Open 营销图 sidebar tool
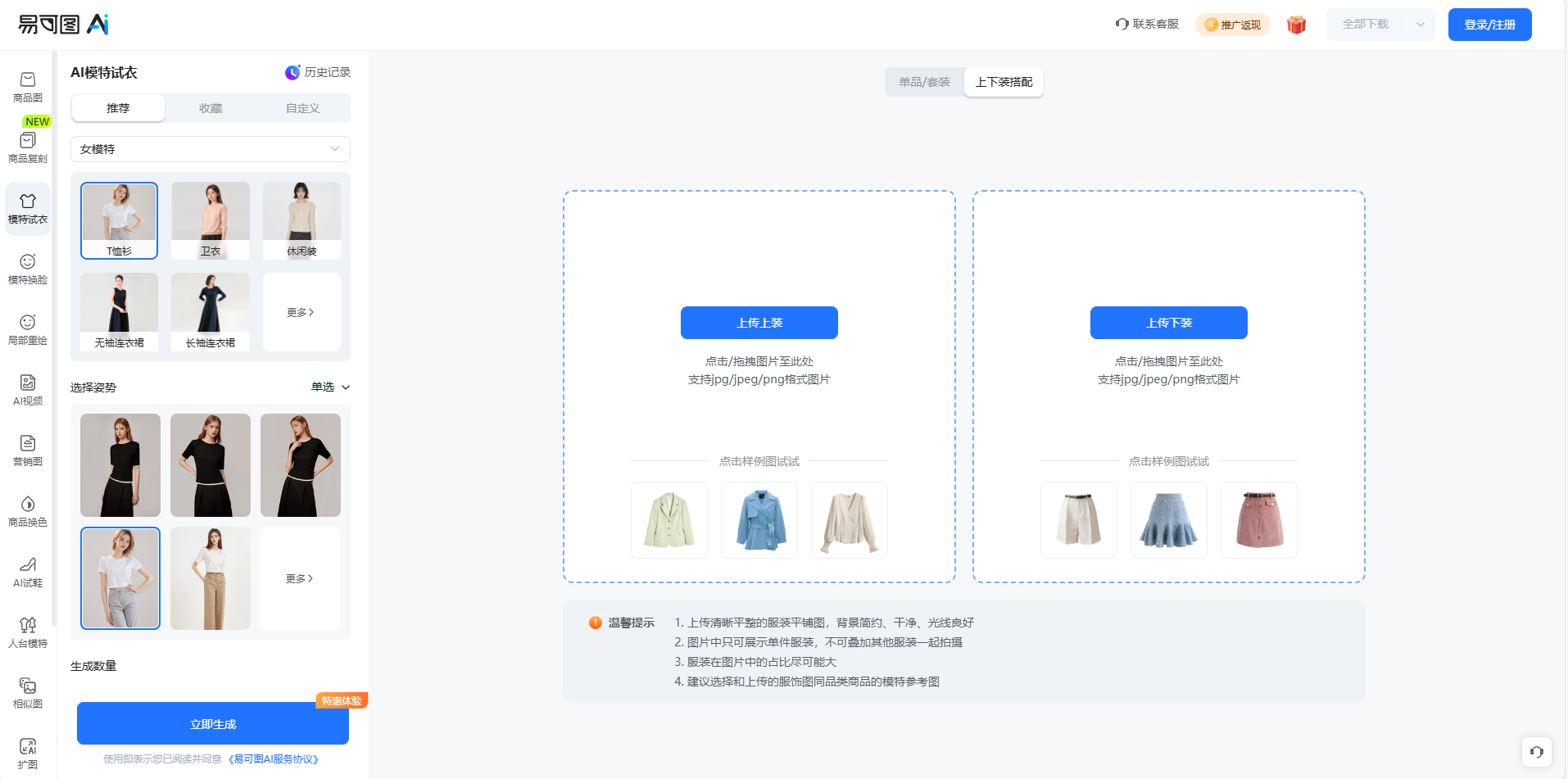The width and height of the screenshot is (1568, 779). pos(27,451)
